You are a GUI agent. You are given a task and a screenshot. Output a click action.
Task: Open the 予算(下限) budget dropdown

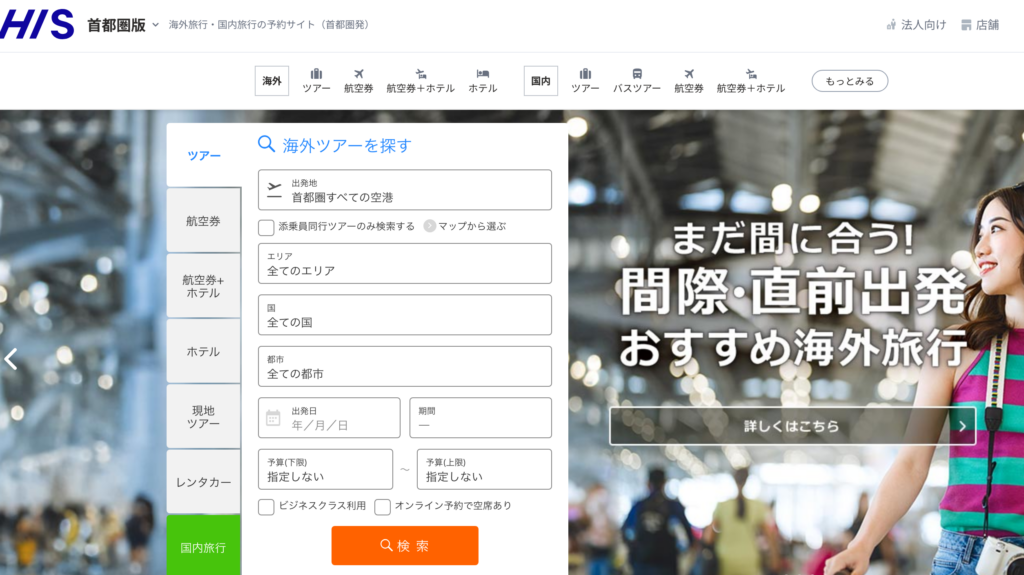pos(325,469)
